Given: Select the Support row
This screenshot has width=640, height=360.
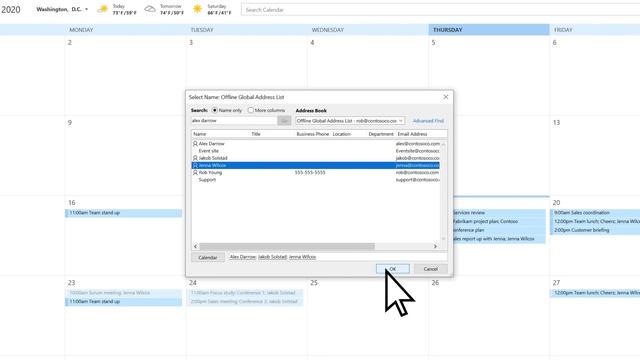Looking at the screenshot, I should coord(316,180).
